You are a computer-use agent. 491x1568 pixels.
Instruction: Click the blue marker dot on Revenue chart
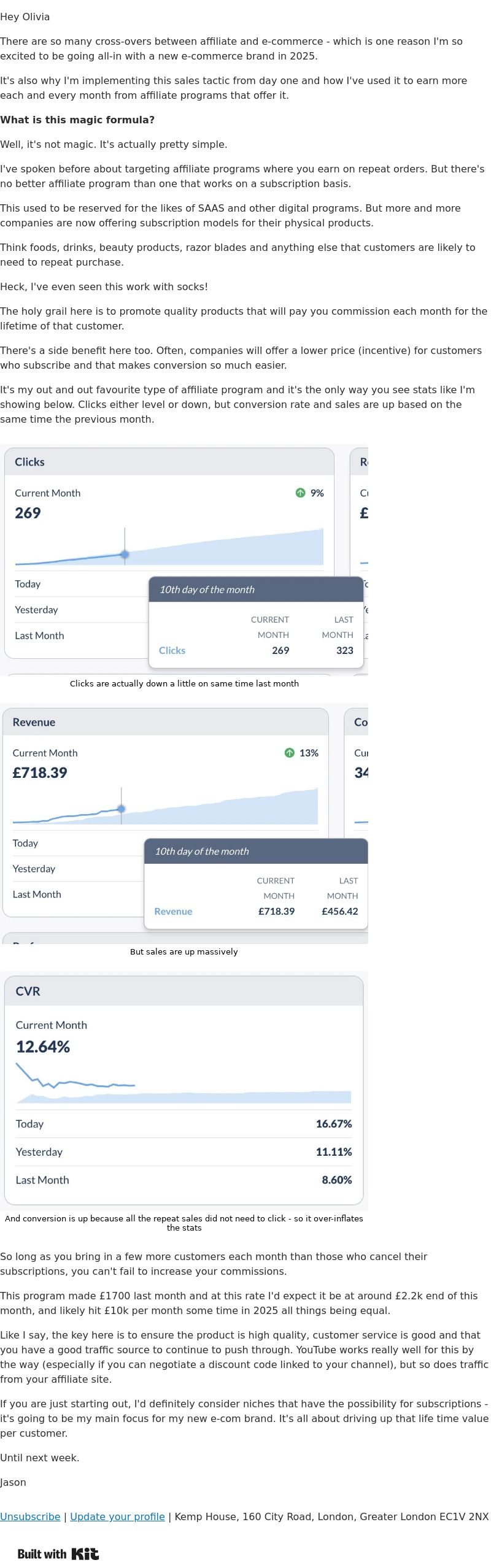[x=121, y=809]
